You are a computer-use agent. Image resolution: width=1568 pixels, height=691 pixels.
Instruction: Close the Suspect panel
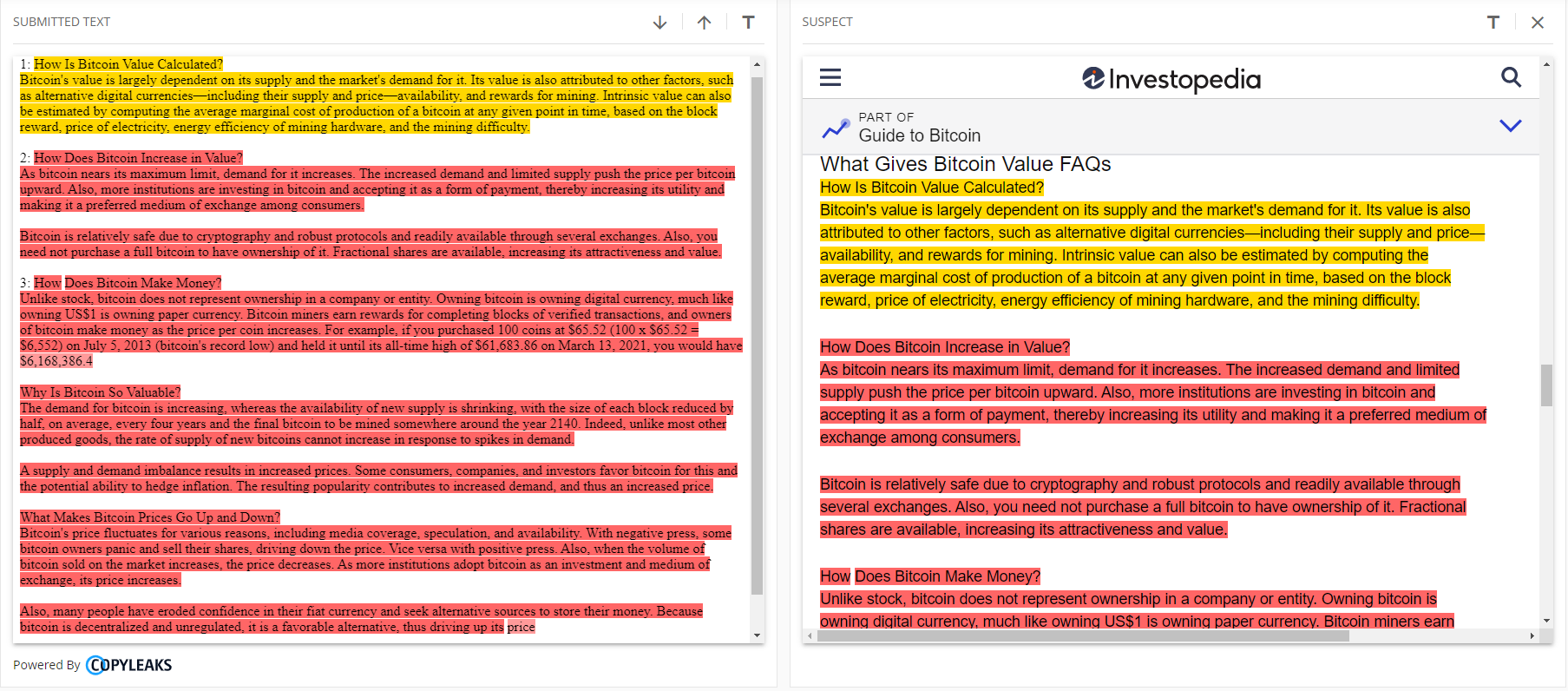1537,23
